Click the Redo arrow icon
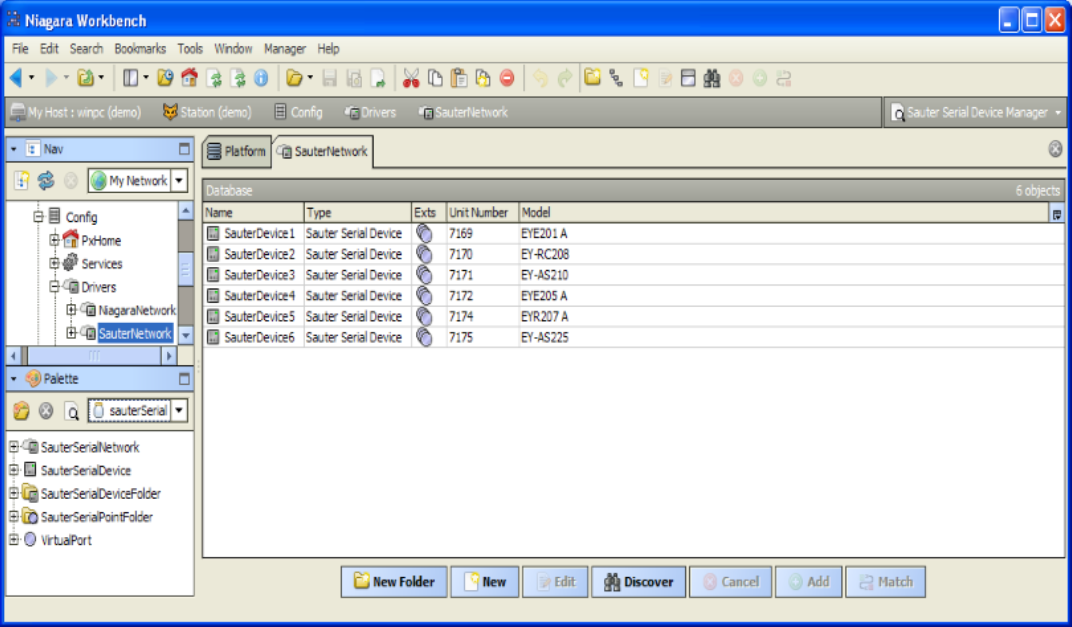The image size is (1072, 627). (564, 78)
